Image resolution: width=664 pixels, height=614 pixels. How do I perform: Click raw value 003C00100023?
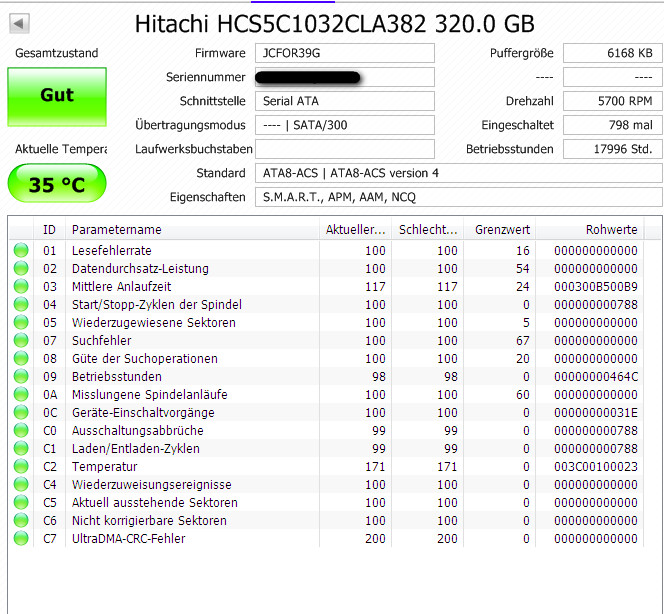pos(596,467)
